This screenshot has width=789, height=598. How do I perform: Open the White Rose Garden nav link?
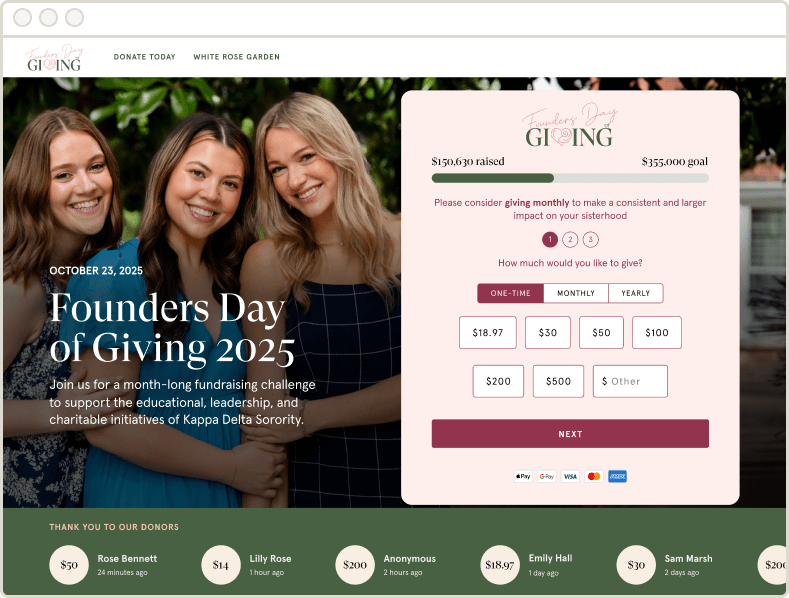236,57
